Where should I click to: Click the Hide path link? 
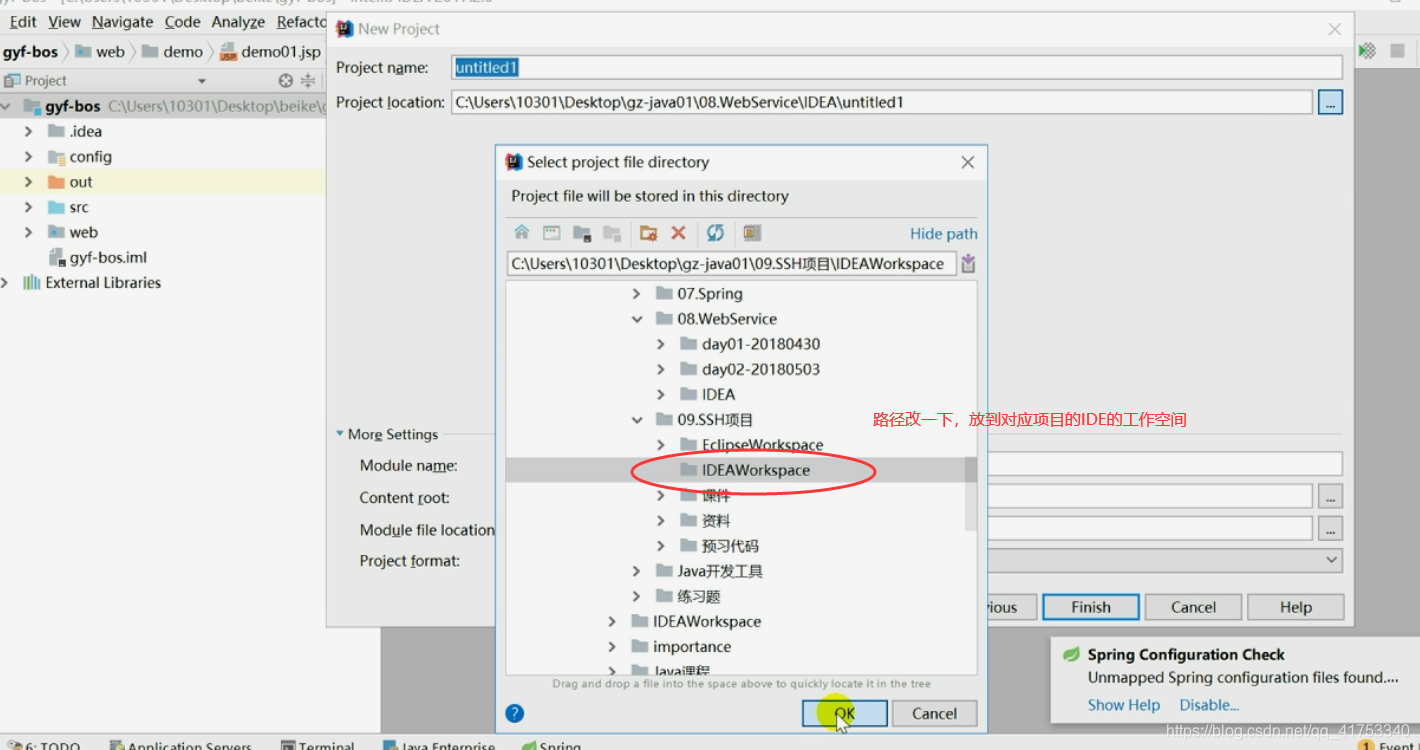944,233
